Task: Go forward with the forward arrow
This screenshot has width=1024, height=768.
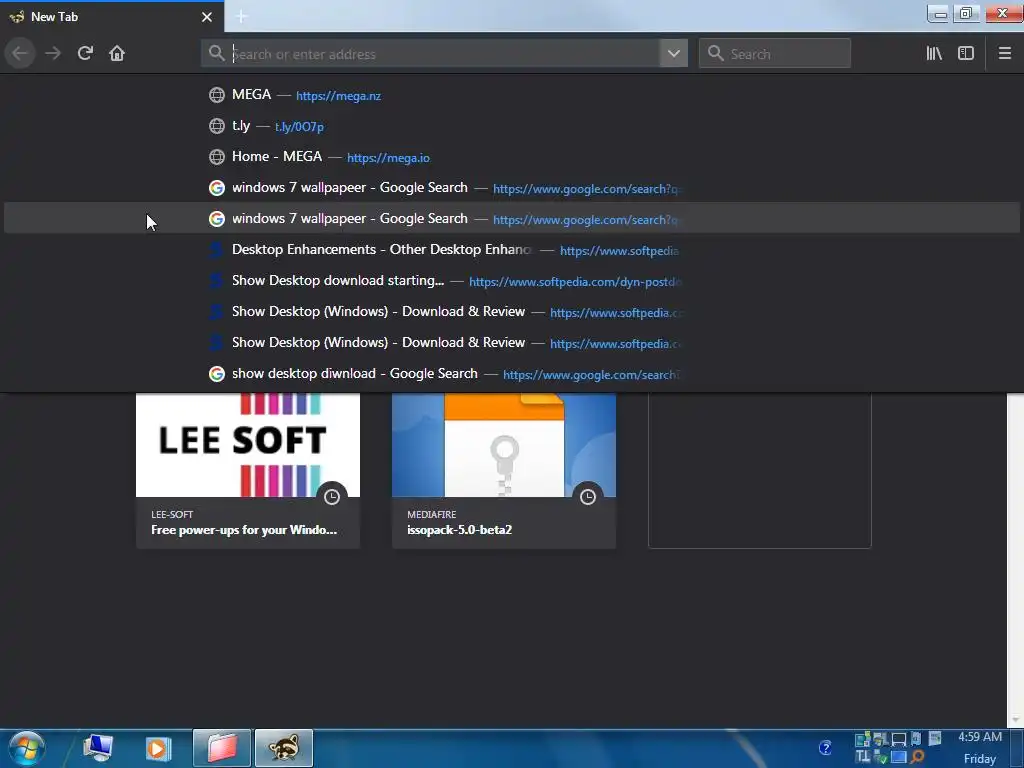Action: pyautogui.click(x=53, y=54)
